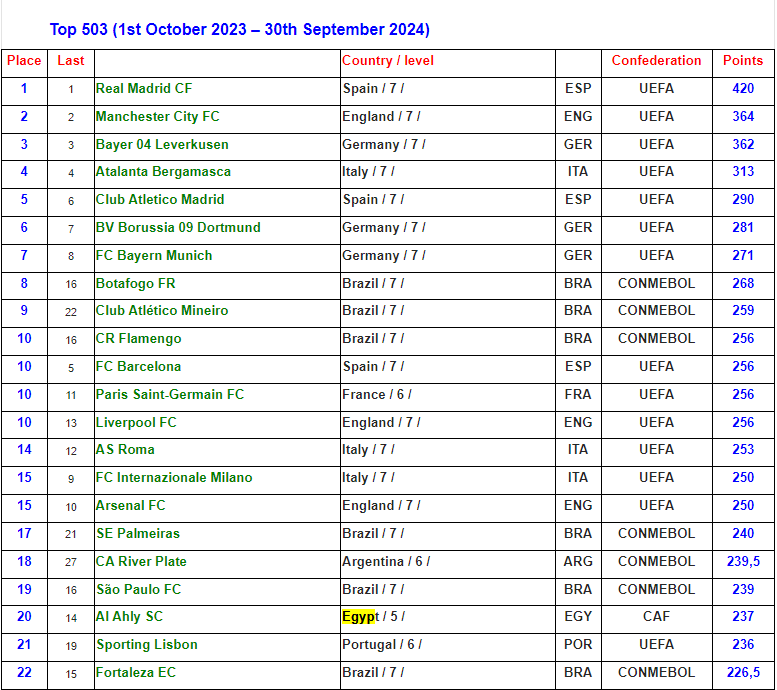Image resolution: width=777 pixels, height=690 pixels.
Task: Click the 'EGY' country code
Action: tap(578, 617)
